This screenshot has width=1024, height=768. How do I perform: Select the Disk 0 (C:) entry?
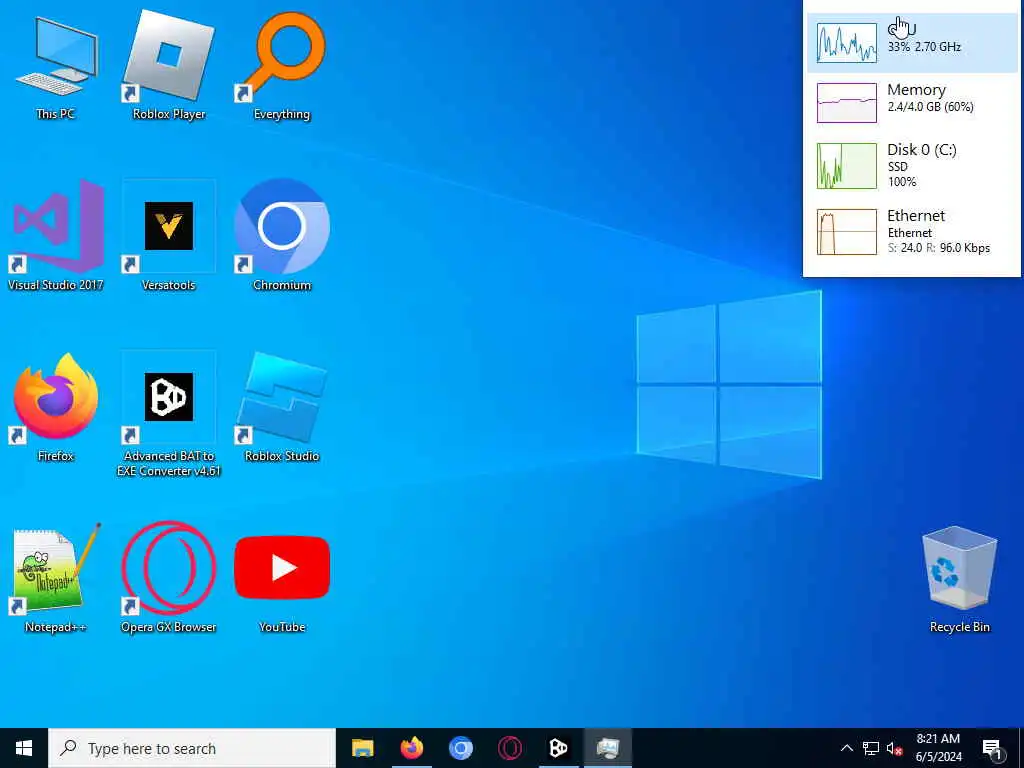pos(912,166)
